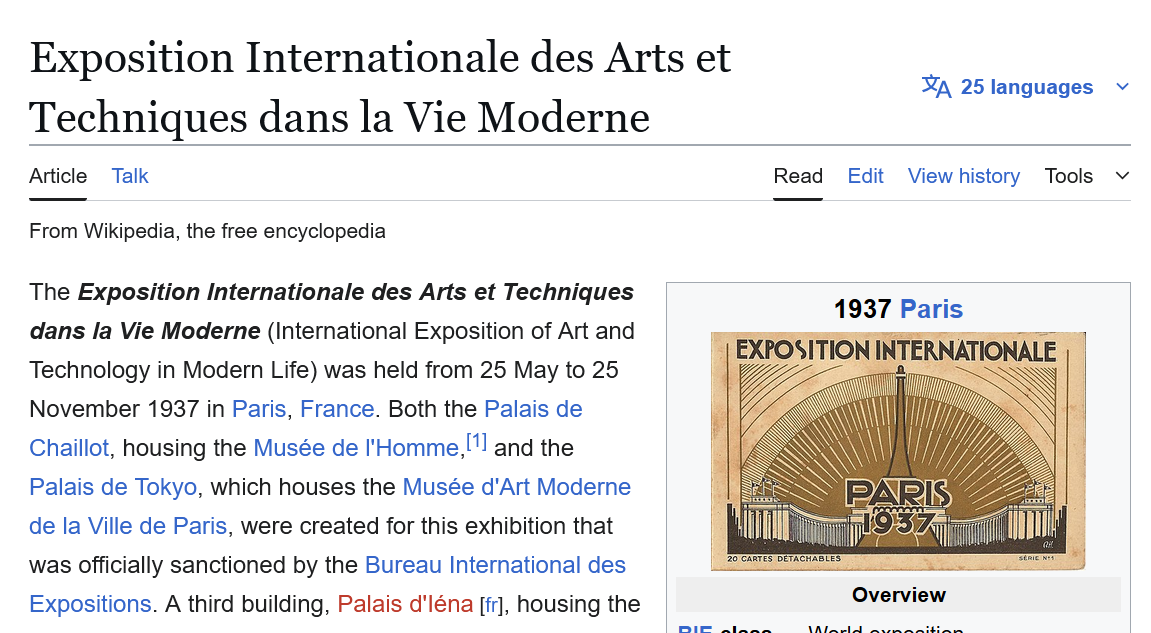Image resolution: width=1151 pixels, height=633 pixels.
Task: Follow the France link
Action: click(337, 409)
